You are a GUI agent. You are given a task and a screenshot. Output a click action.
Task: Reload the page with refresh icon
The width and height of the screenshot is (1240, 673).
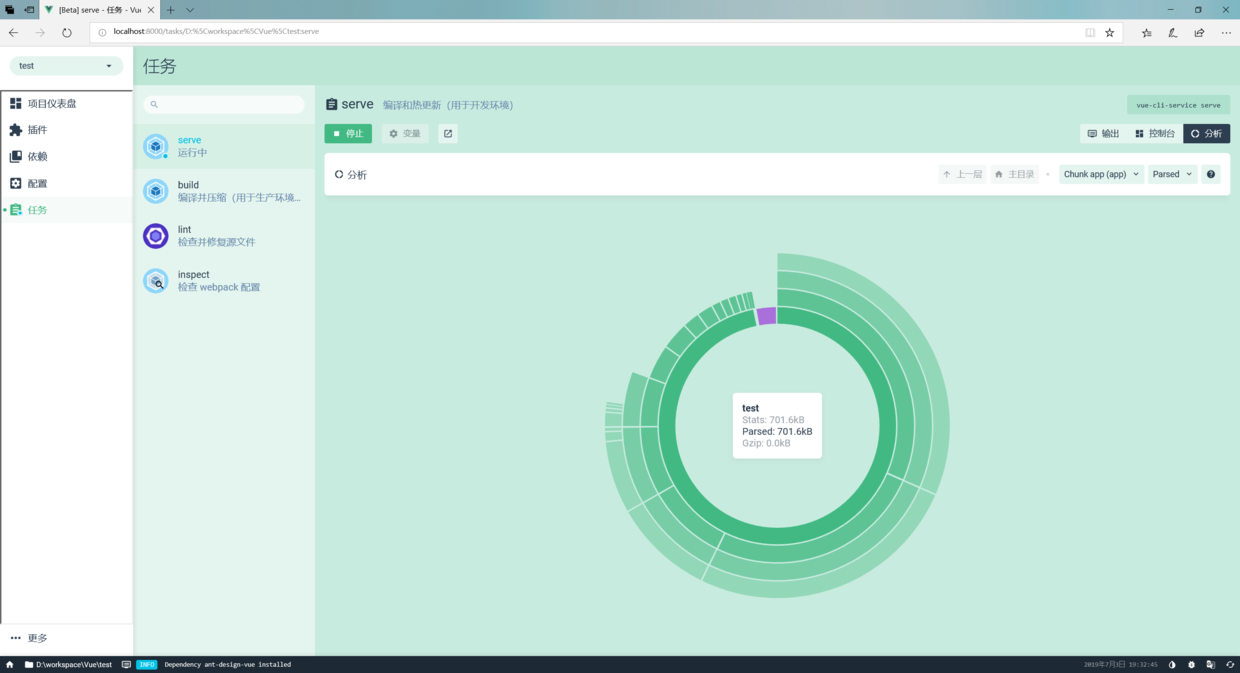67,32
